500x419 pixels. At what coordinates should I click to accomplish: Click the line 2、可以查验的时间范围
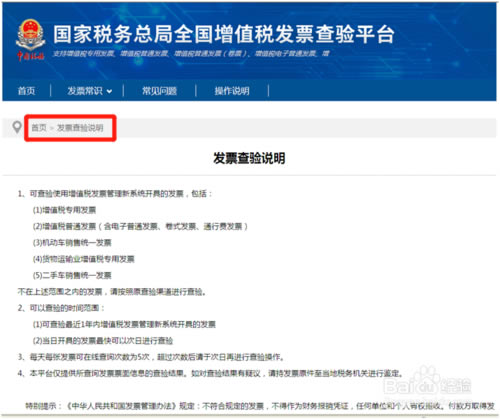point(61,308)
